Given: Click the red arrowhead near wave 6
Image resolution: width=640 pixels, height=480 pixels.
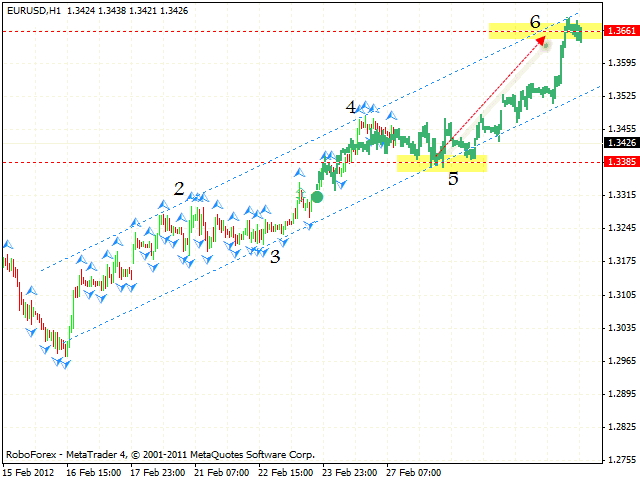Looking at the screenshot, I should coord(542,41).
